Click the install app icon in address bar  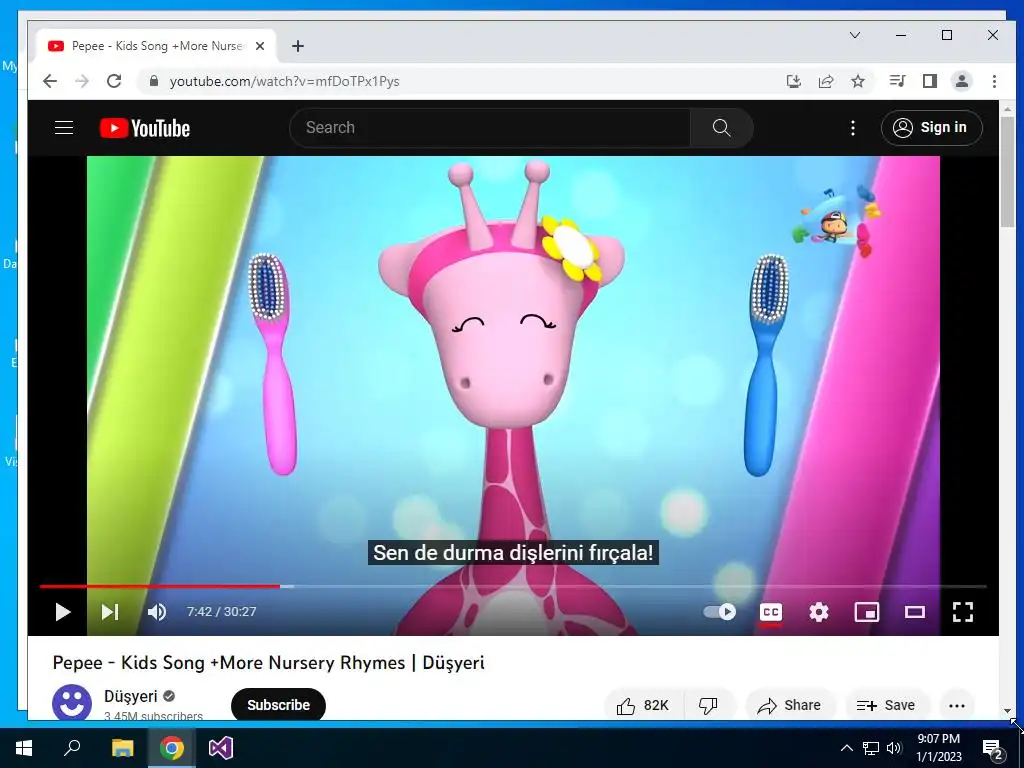click(x=793, y=81)
